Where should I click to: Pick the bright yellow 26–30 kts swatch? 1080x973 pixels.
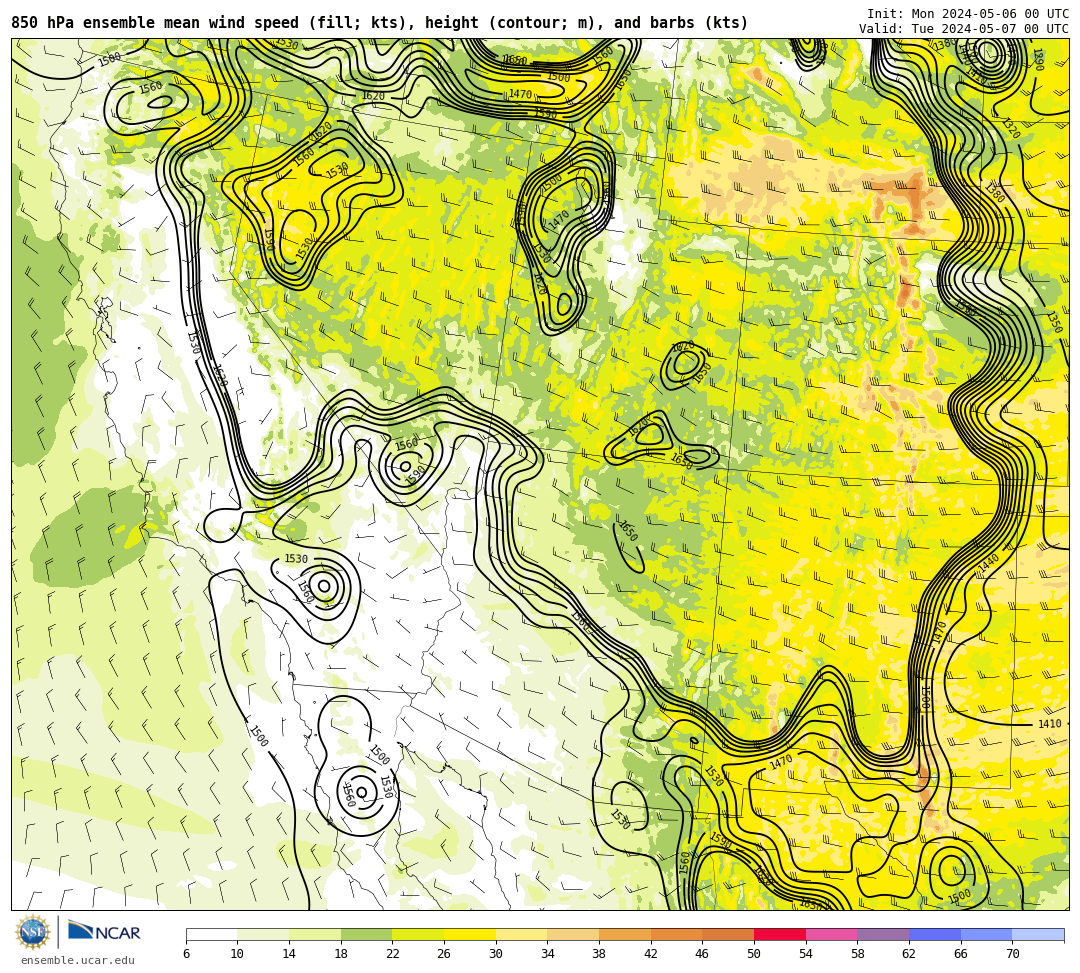[470, 934]
